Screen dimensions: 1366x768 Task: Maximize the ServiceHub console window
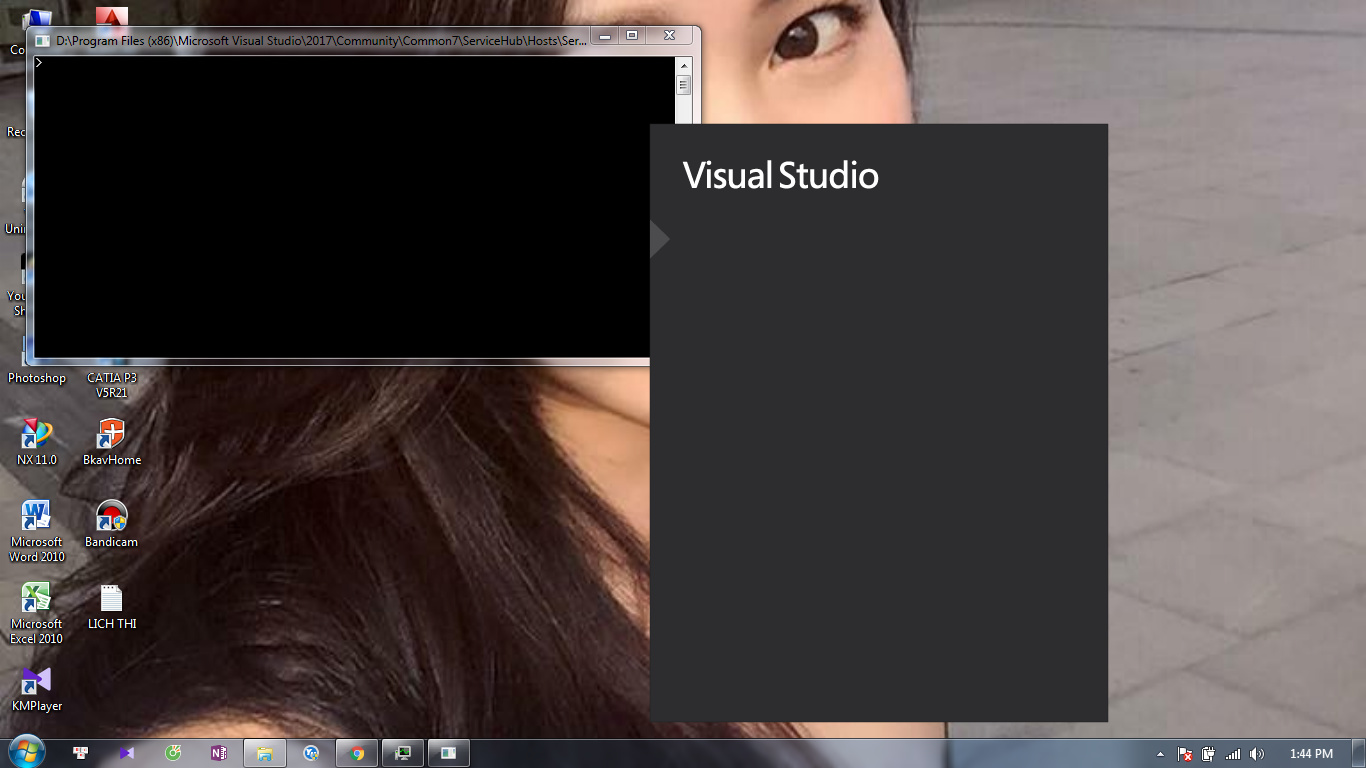[631, 36]
